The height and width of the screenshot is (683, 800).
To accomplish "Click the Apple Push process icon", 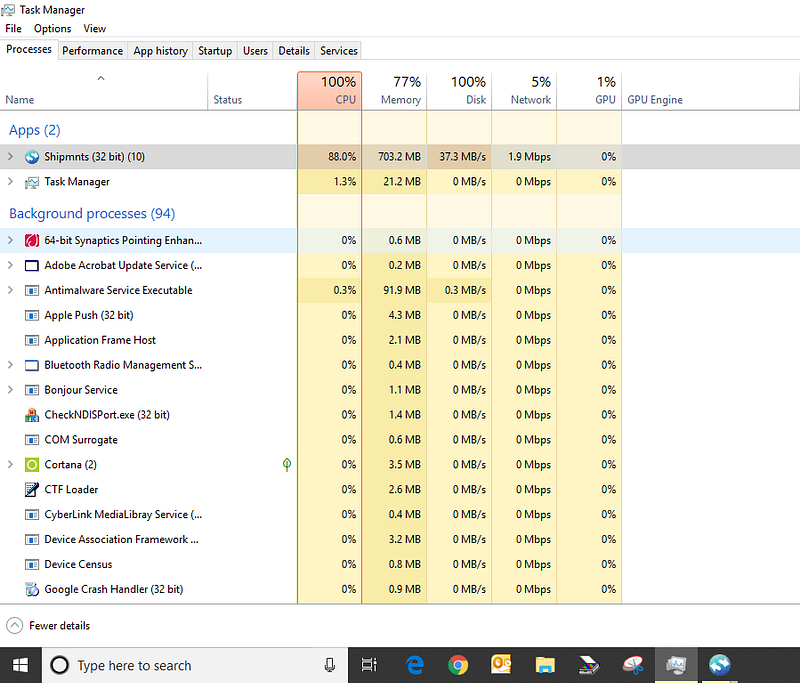I will coord(32,315).
